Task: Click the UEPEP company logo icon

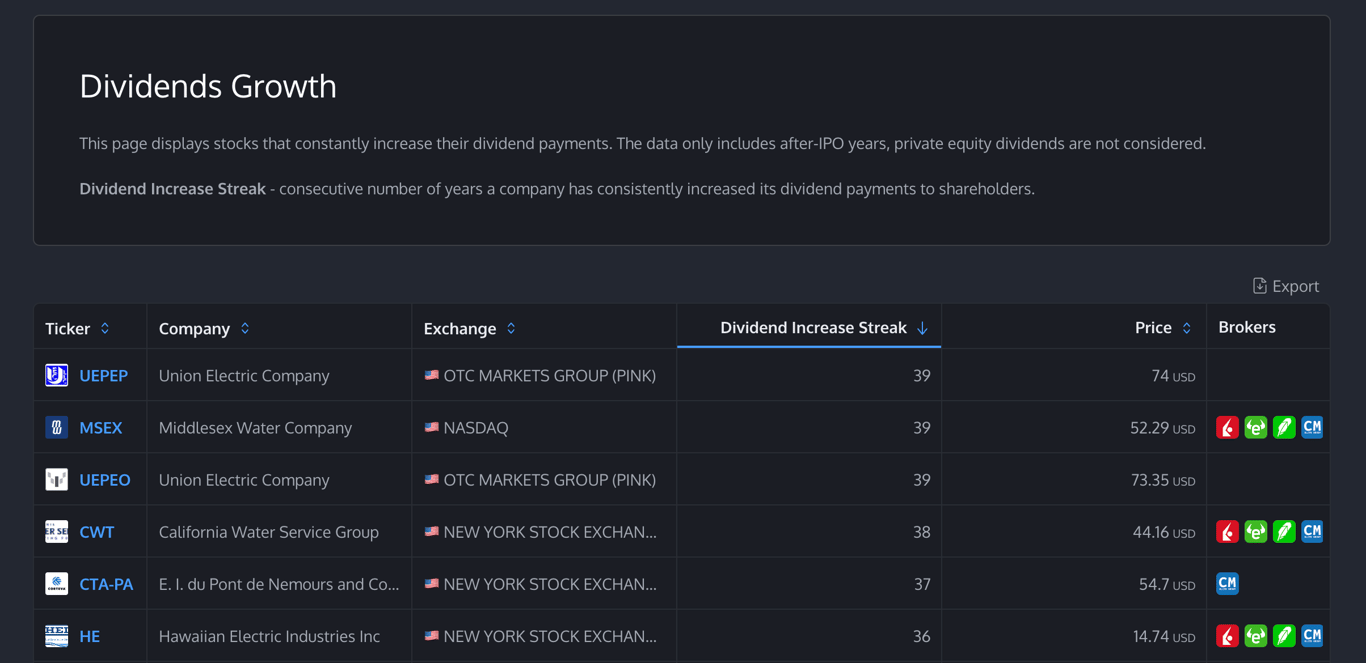Action: (57, 376)
